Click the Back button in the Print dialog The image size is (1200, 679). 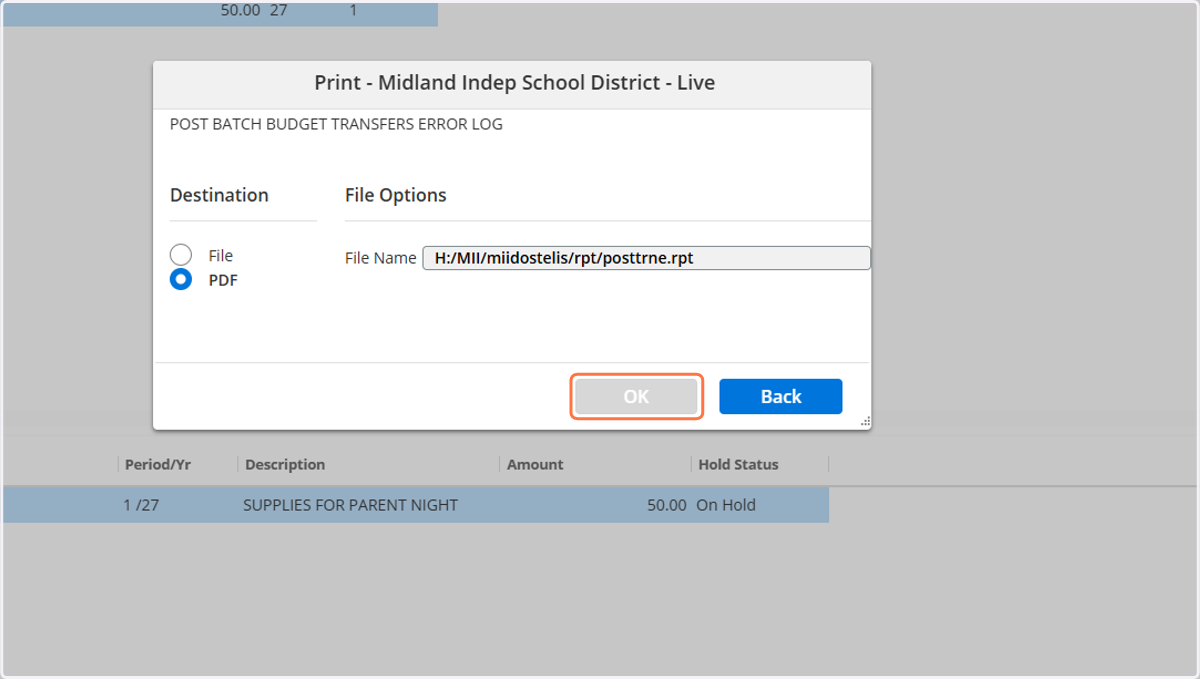coord(781,396)
